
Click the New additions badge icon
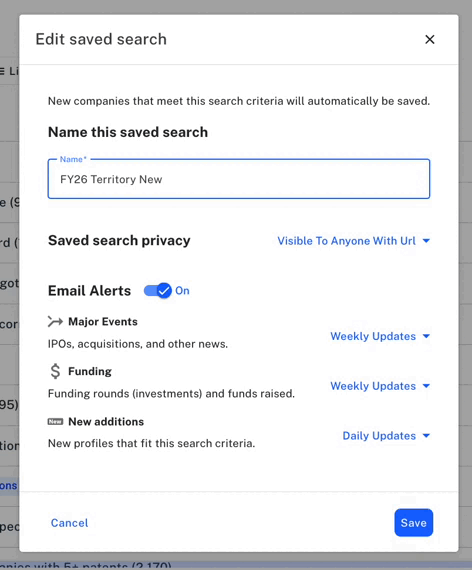[55, 421]
